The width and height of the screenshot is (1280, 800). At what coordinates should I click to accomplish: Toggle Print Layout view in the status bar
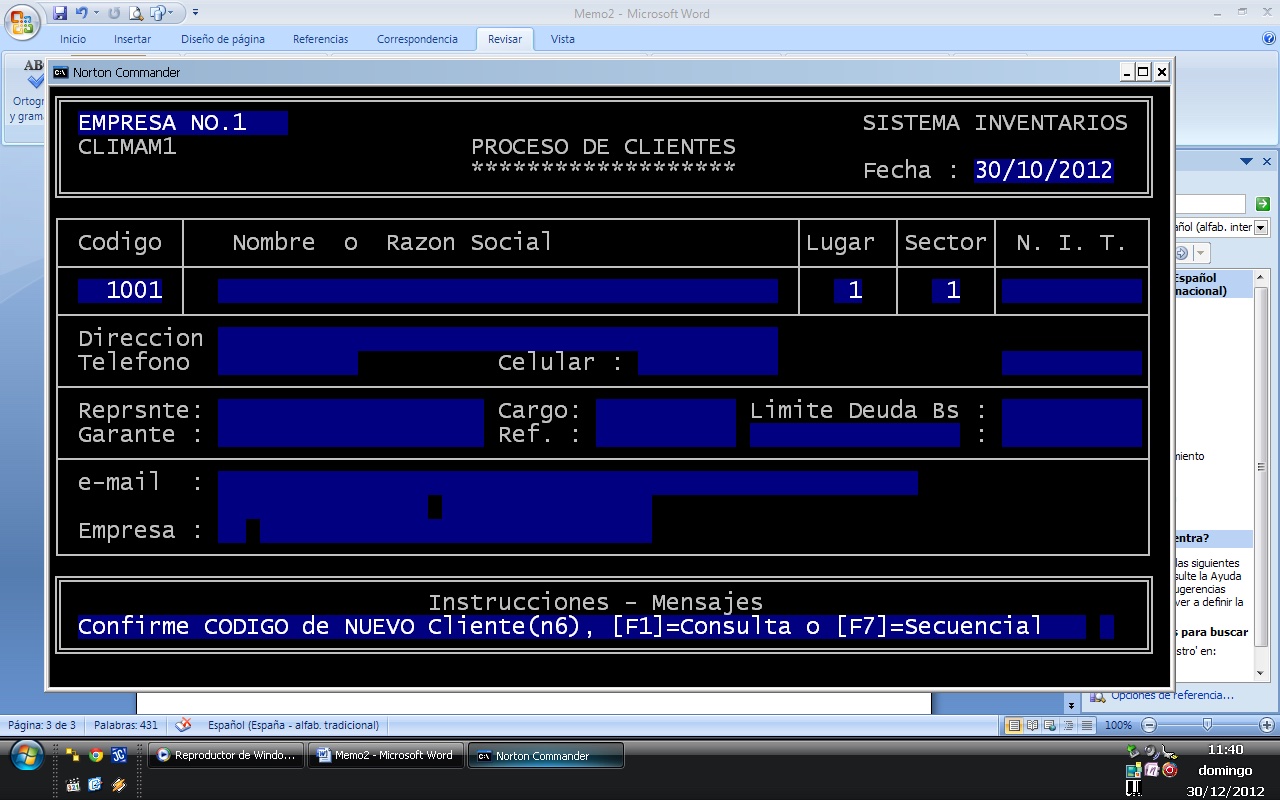coord(1014,724)
